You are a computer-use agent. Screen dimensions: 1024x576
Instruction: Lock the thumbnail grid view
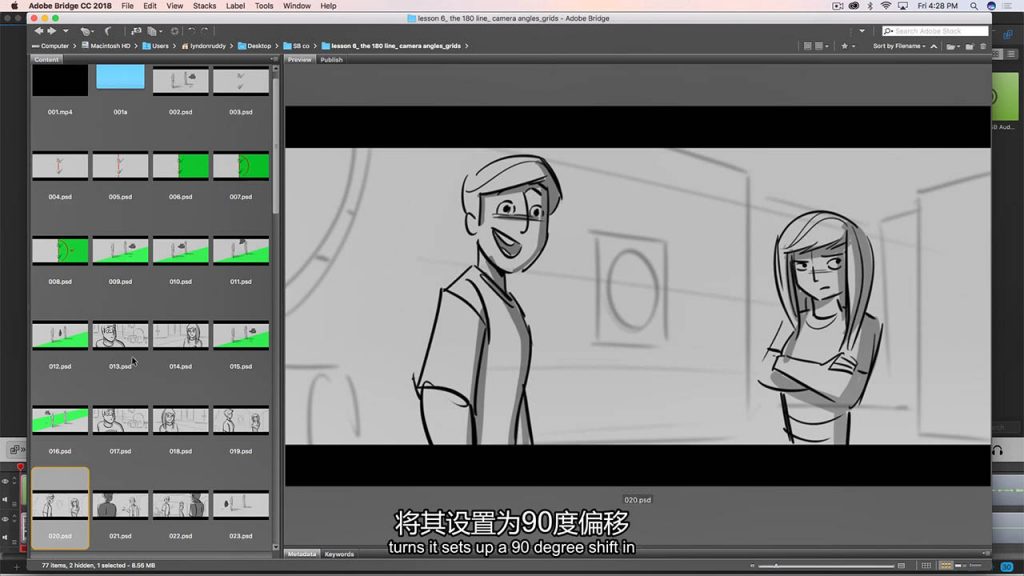point(926,566)
